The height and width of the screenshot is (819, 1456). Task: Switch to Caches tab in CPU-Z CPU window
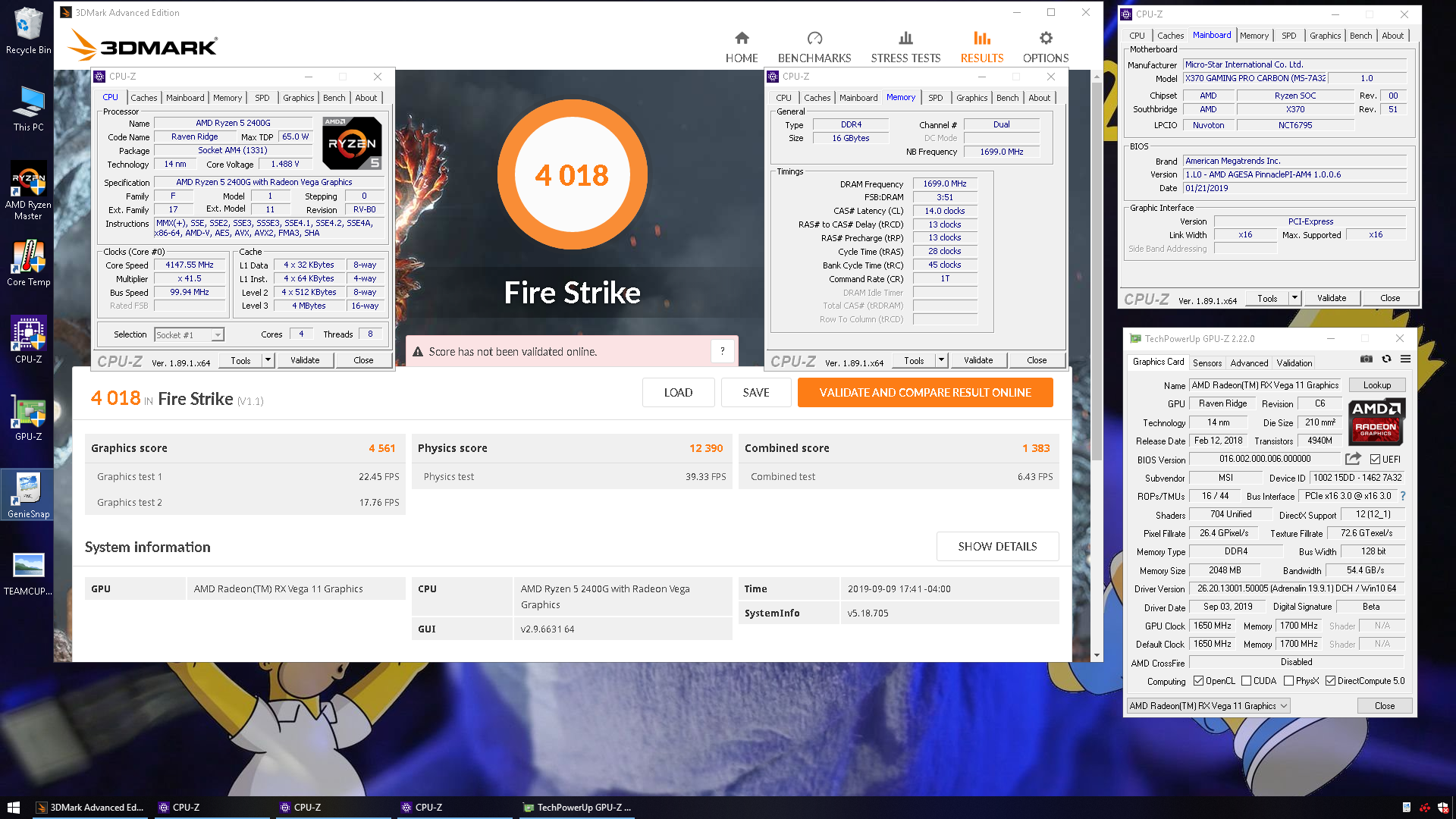click(143, 98)
